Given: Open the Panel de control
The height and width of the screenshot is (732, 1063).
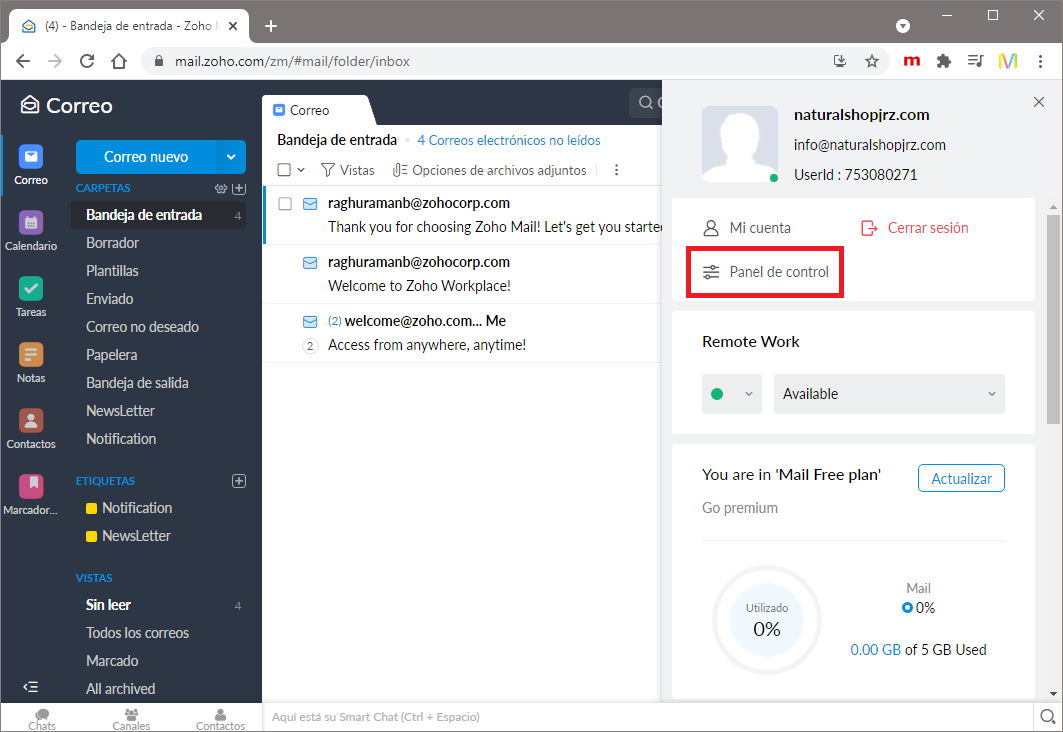Looking at the screenshot, I should pos(765,272).
